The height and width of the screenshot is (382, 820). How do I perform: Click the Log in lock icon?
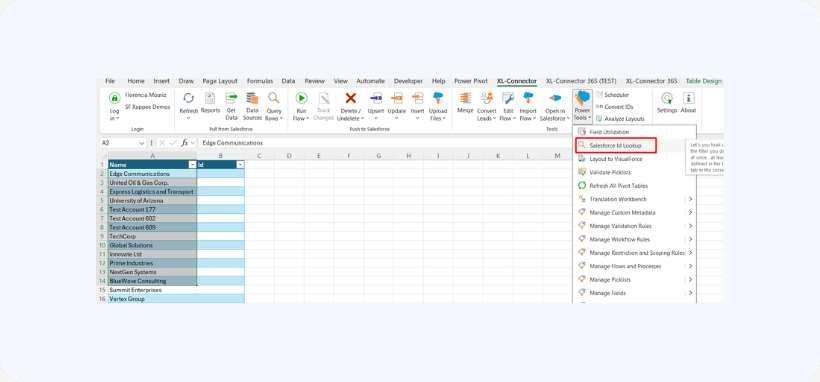(x=114, y=98)
